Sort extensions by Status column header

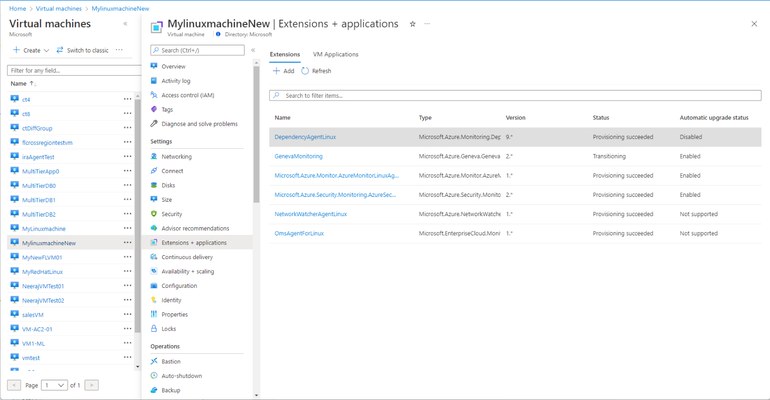pos(601,118)
